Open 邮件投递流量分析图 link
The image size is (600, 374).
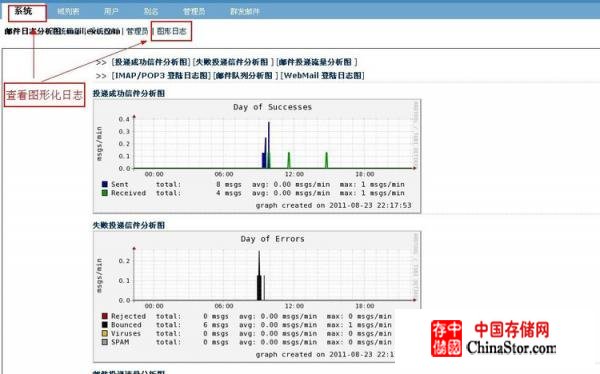pos(317,62)
